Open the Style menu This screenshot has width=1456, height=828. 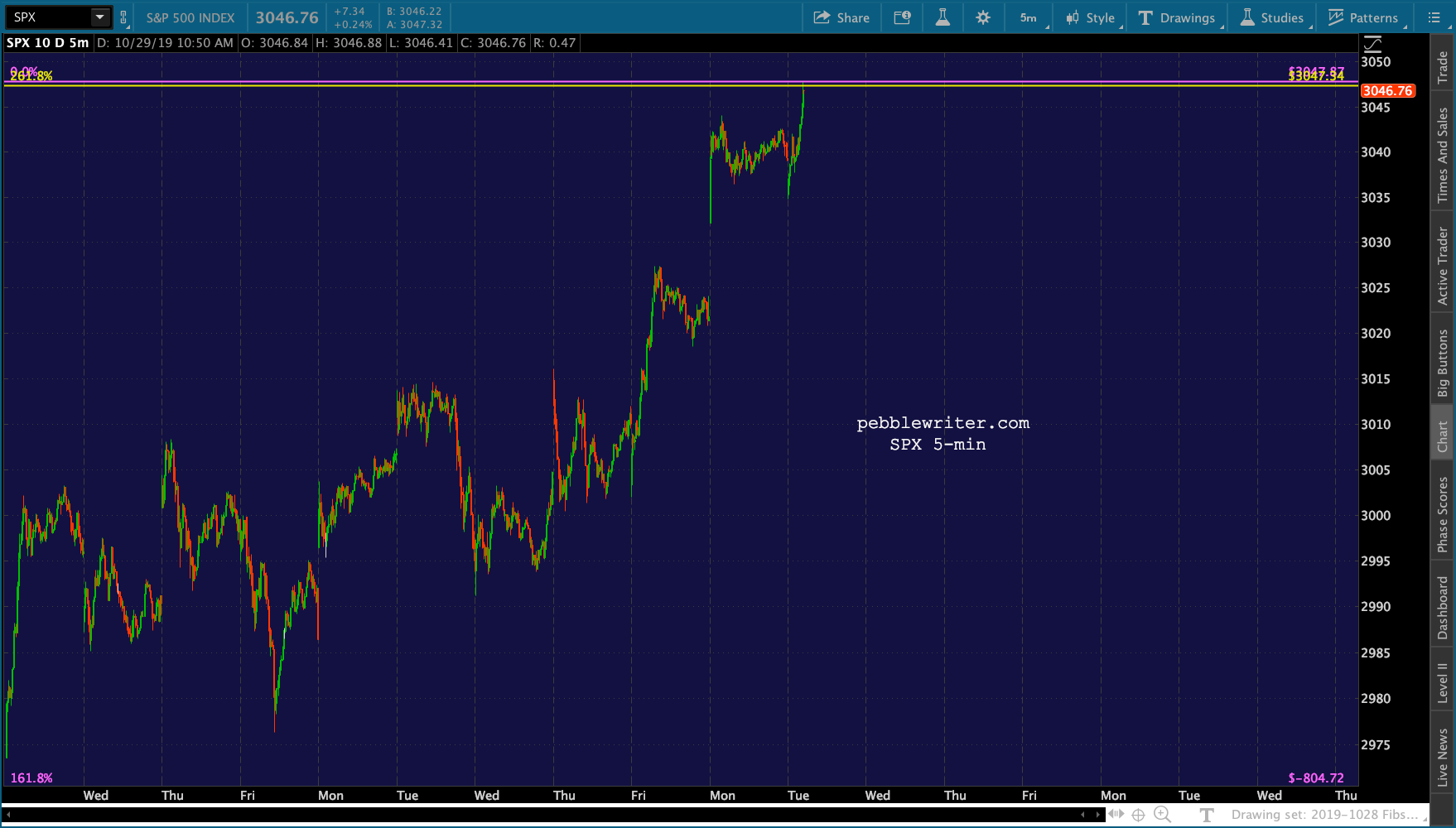1091,17
